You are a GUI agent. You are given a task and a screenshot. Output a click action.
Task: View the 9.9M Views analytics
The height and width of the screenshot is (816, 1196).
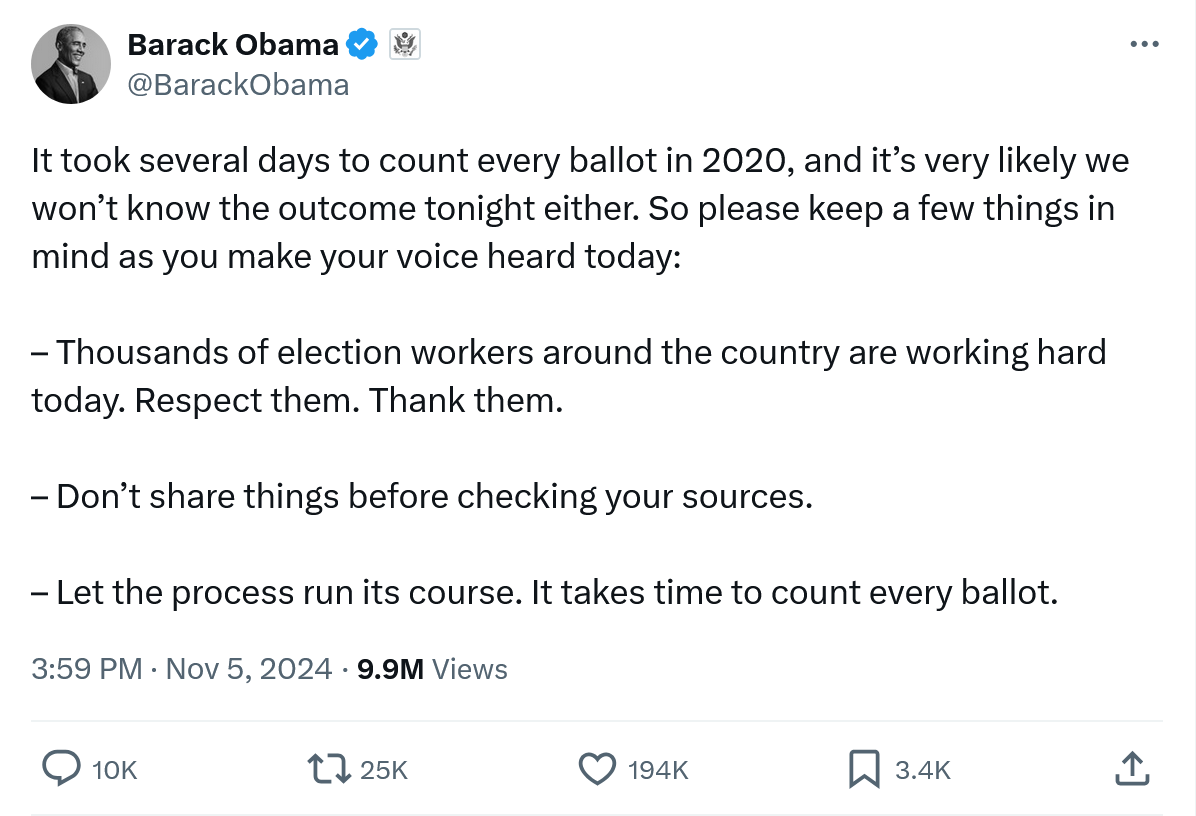coord(432,669)
